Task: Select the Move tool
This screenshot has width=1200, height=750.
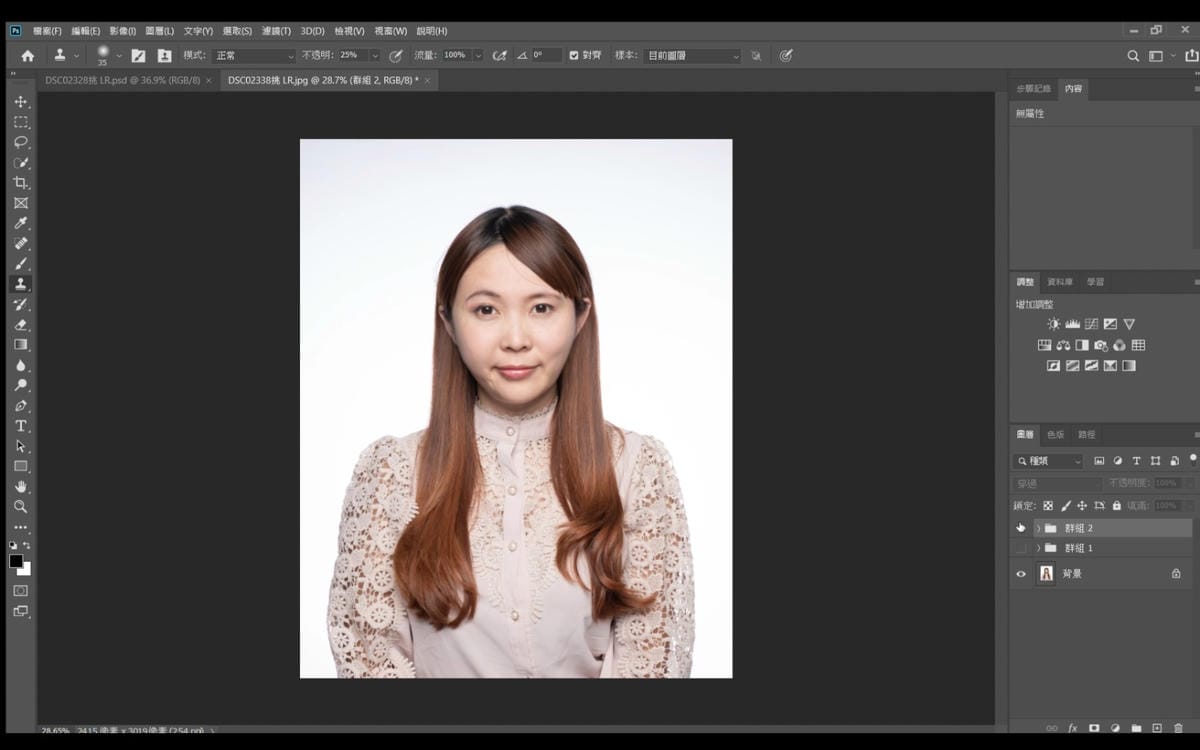Action: [20, 102]
